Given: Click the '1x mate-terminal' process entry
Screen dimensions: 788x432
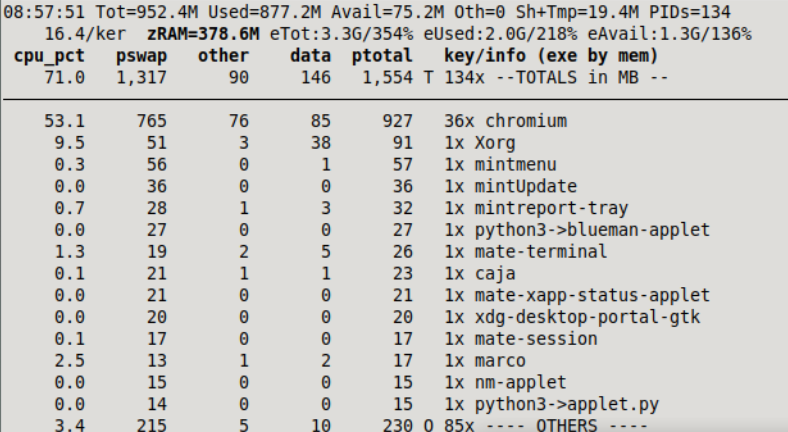Looking at the screenshot, I should point(526,252).
